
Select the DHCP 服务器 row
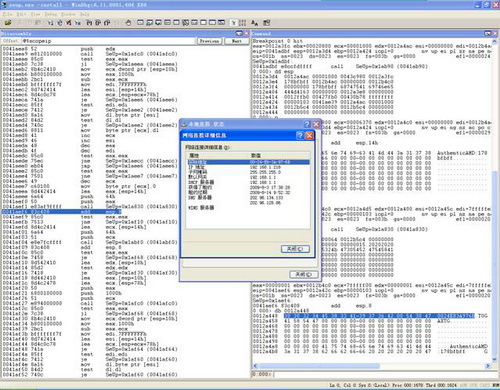pos(248,182)
